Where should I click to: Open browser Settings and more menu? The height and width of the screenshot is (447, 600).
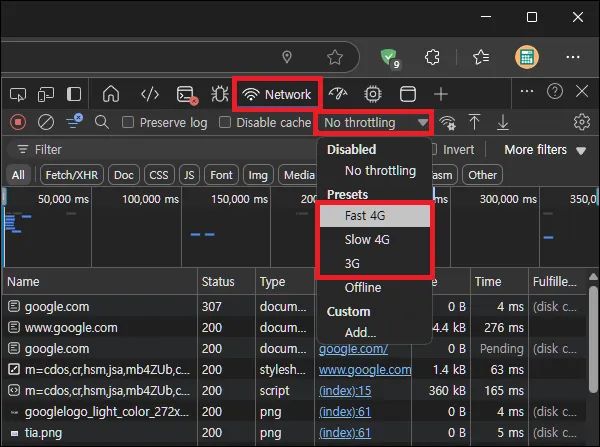tap(572, 57)
